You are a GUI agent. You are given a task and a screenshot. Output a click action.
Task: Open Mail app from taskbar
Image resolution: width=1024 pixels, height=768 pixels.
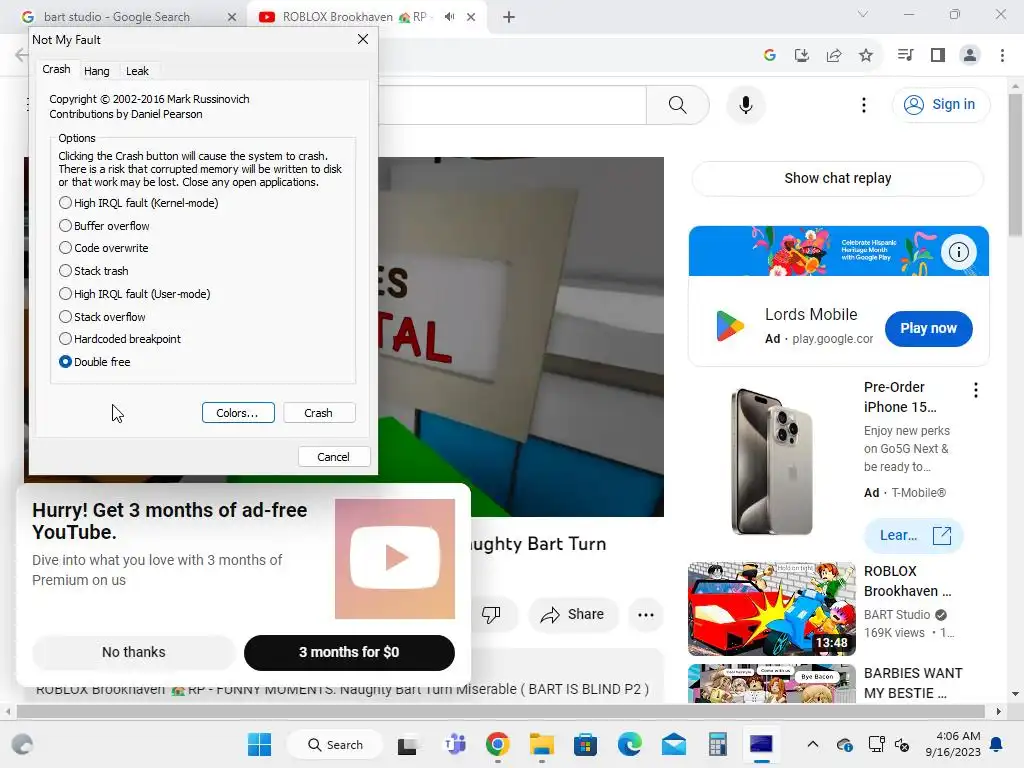pos(673,744)
